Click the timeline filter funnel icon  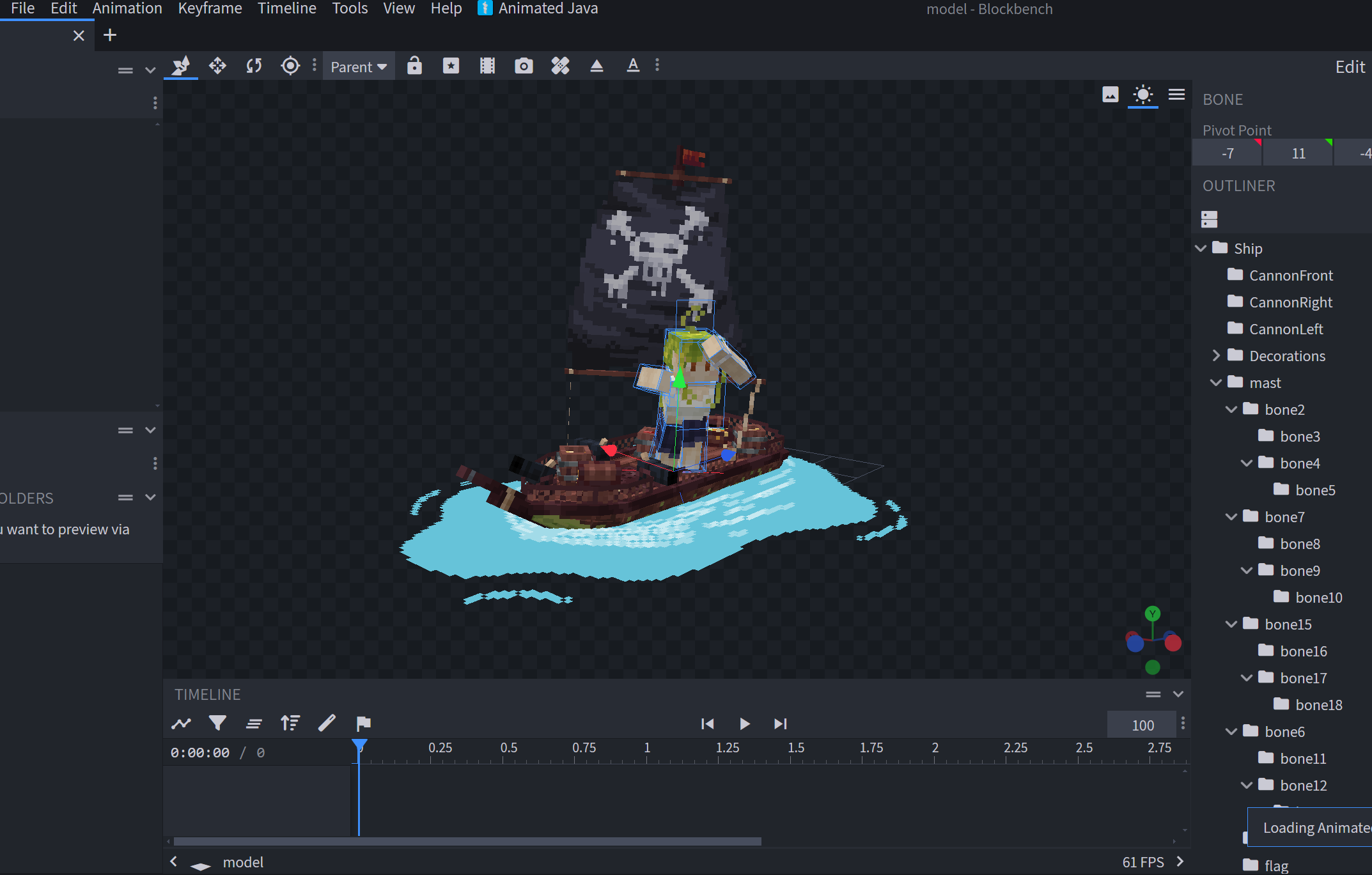pyautogui.click(x=217, y=724)
